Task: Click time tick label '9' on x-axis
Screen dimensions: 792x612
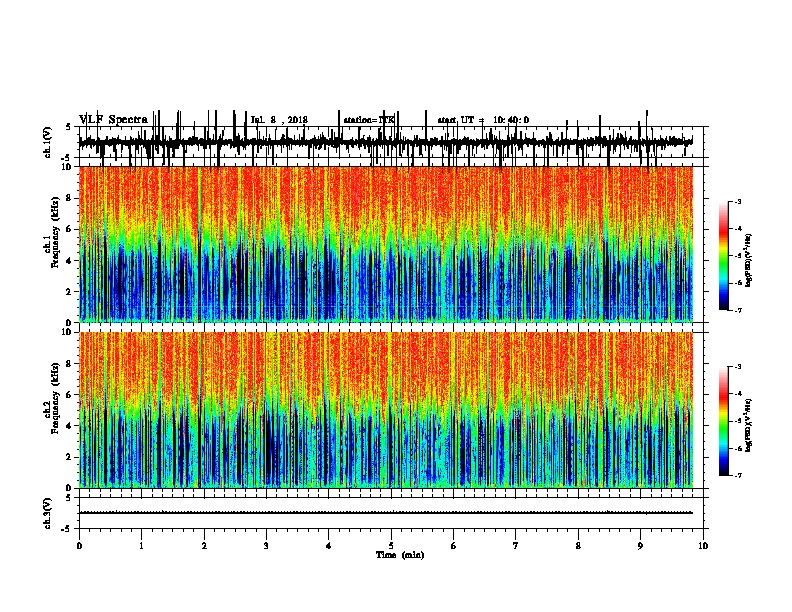Action: (640, 546)
